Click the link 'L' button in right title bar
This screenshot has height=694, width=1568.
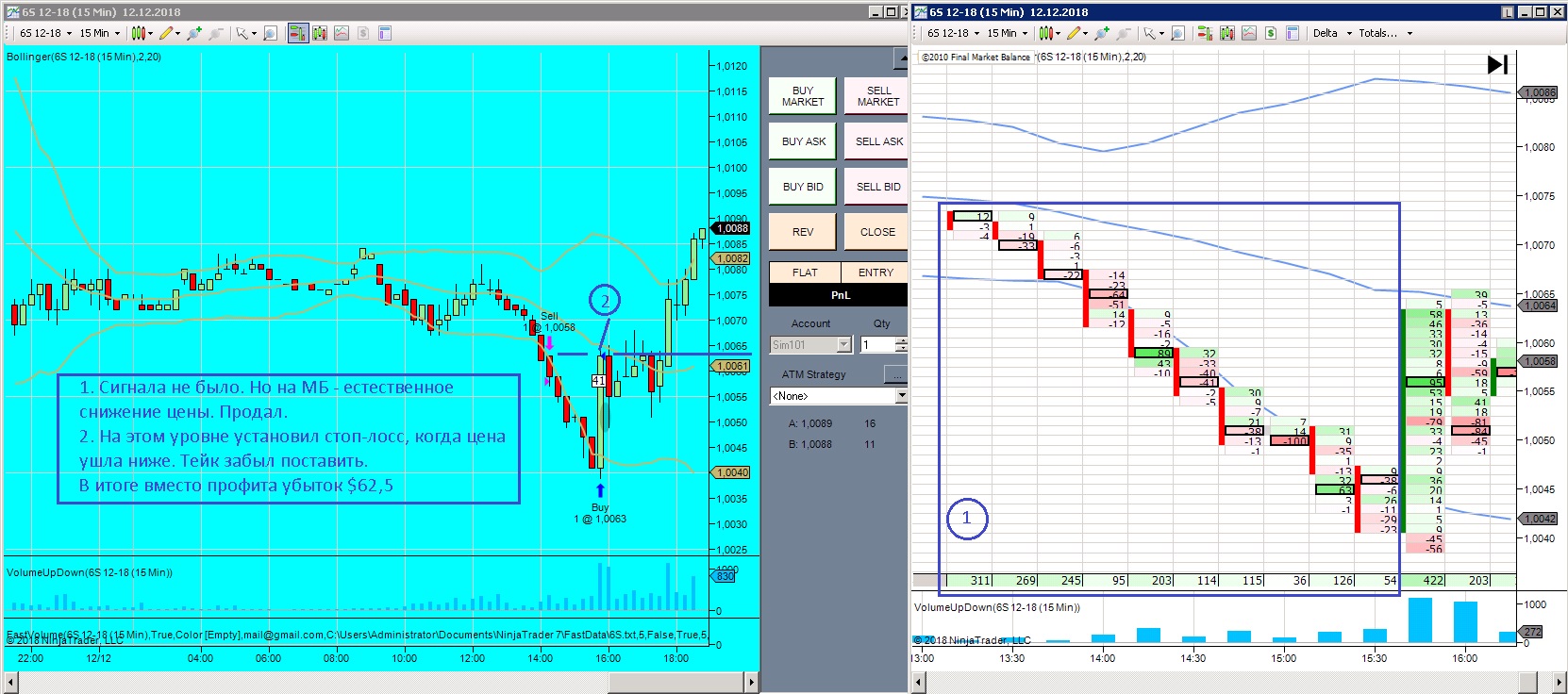[x=1508, y=12]
